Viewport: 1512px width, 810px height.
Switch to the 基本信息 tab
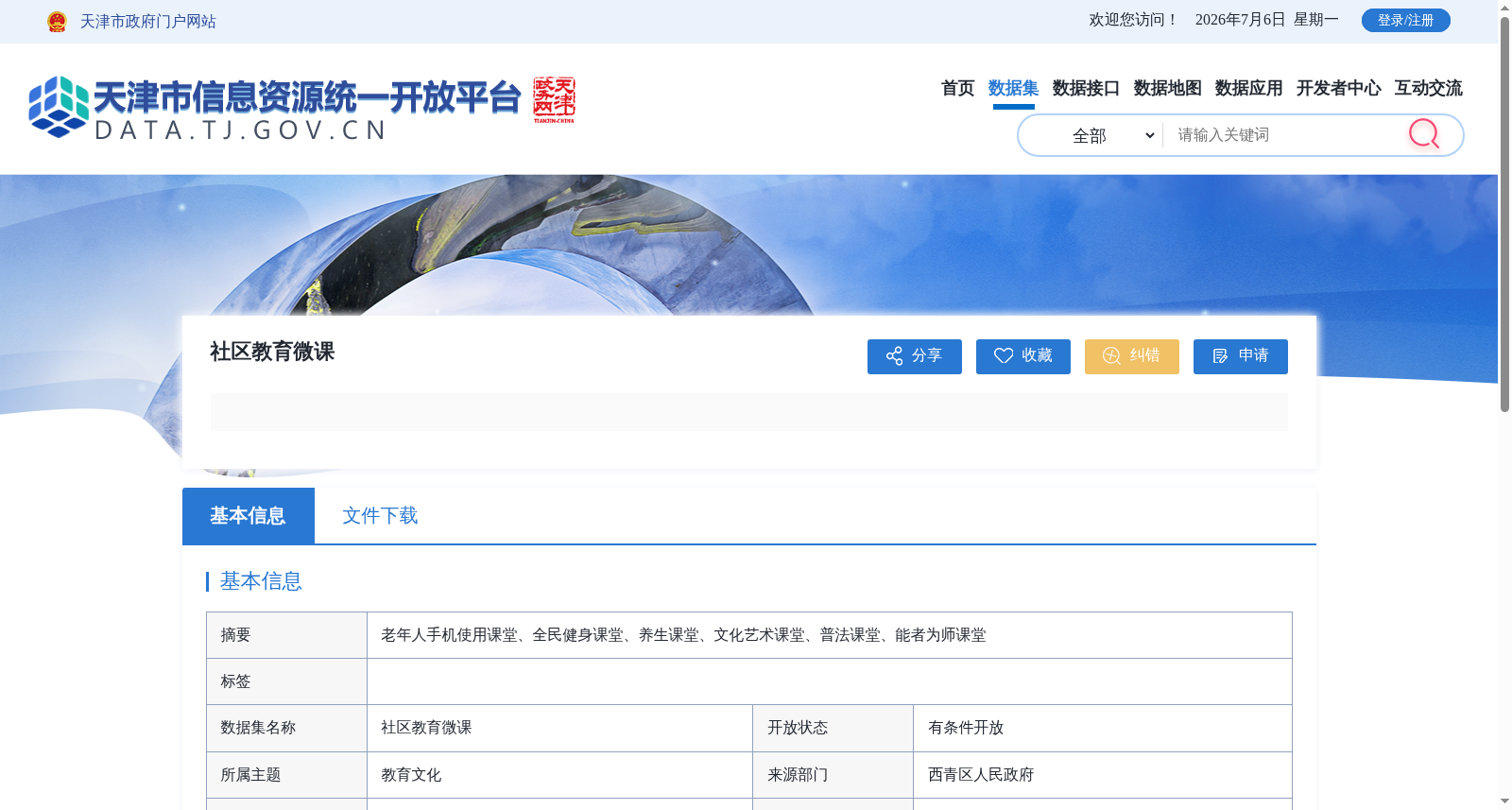(x=248, y=516)
